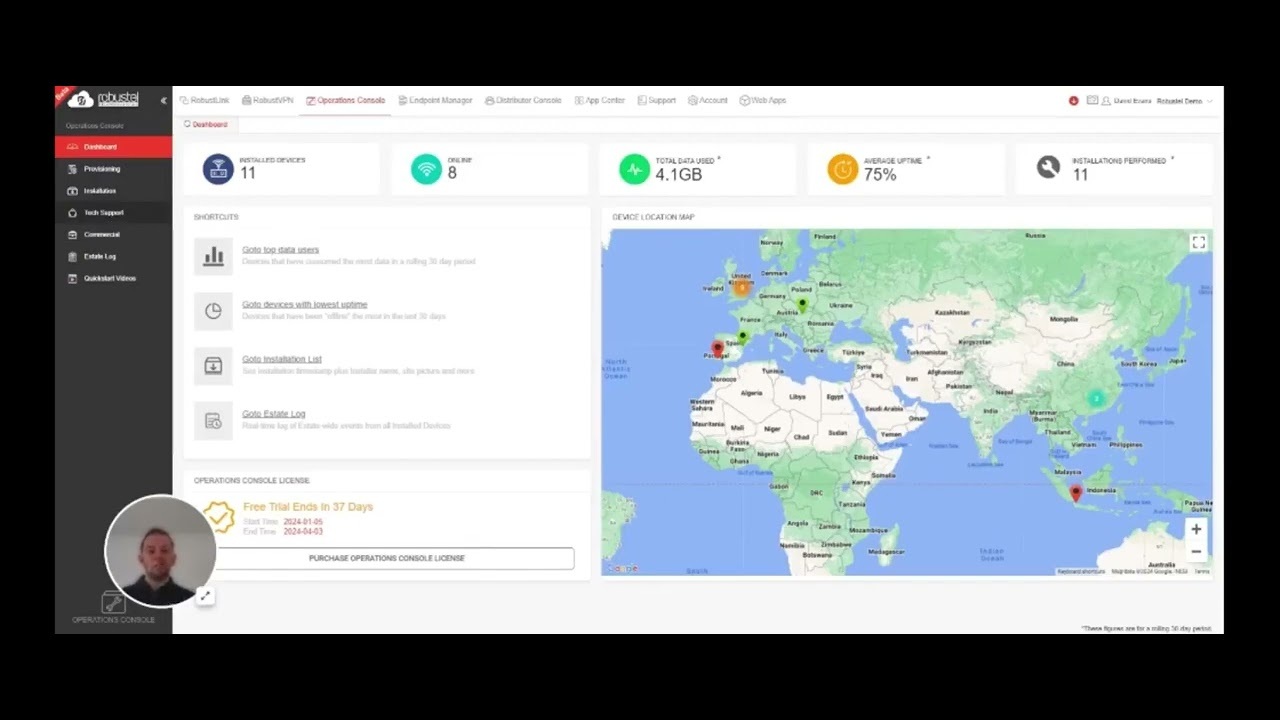Click the bar chart shortcut icon
The height and width of the screenshot is (720, 1280).
[213, 256]
